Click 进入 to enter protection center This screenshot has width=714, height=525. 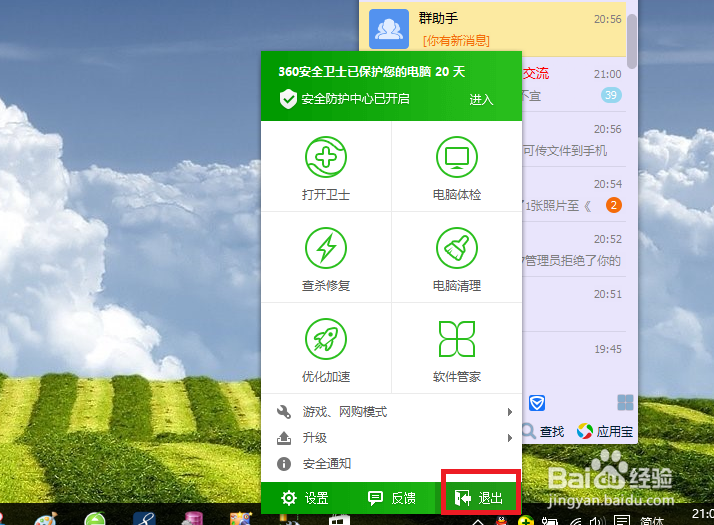coord(481,99)
